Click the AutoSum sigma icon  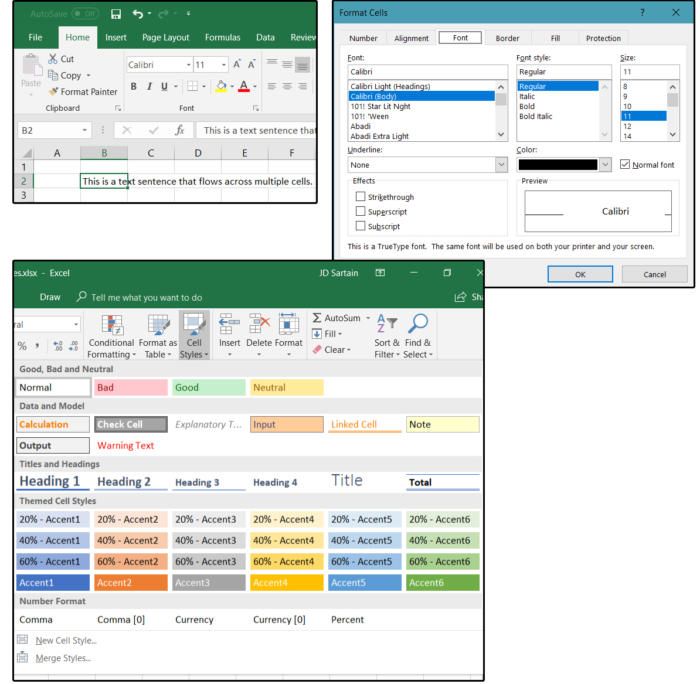tap(317, 318)
